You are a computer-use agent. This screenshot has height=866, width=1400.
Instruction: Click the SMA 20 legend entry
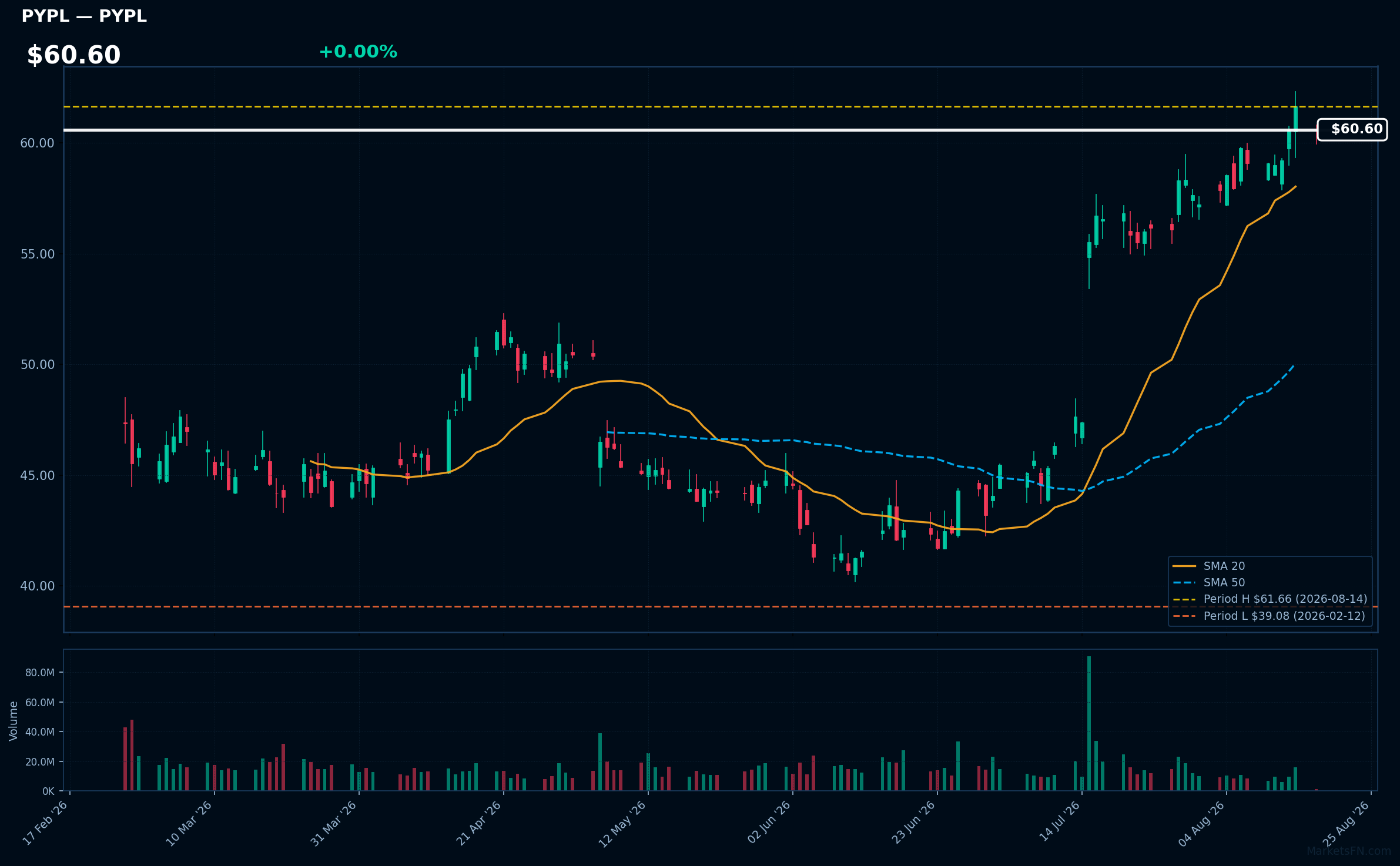click(x=1224, y=566)
